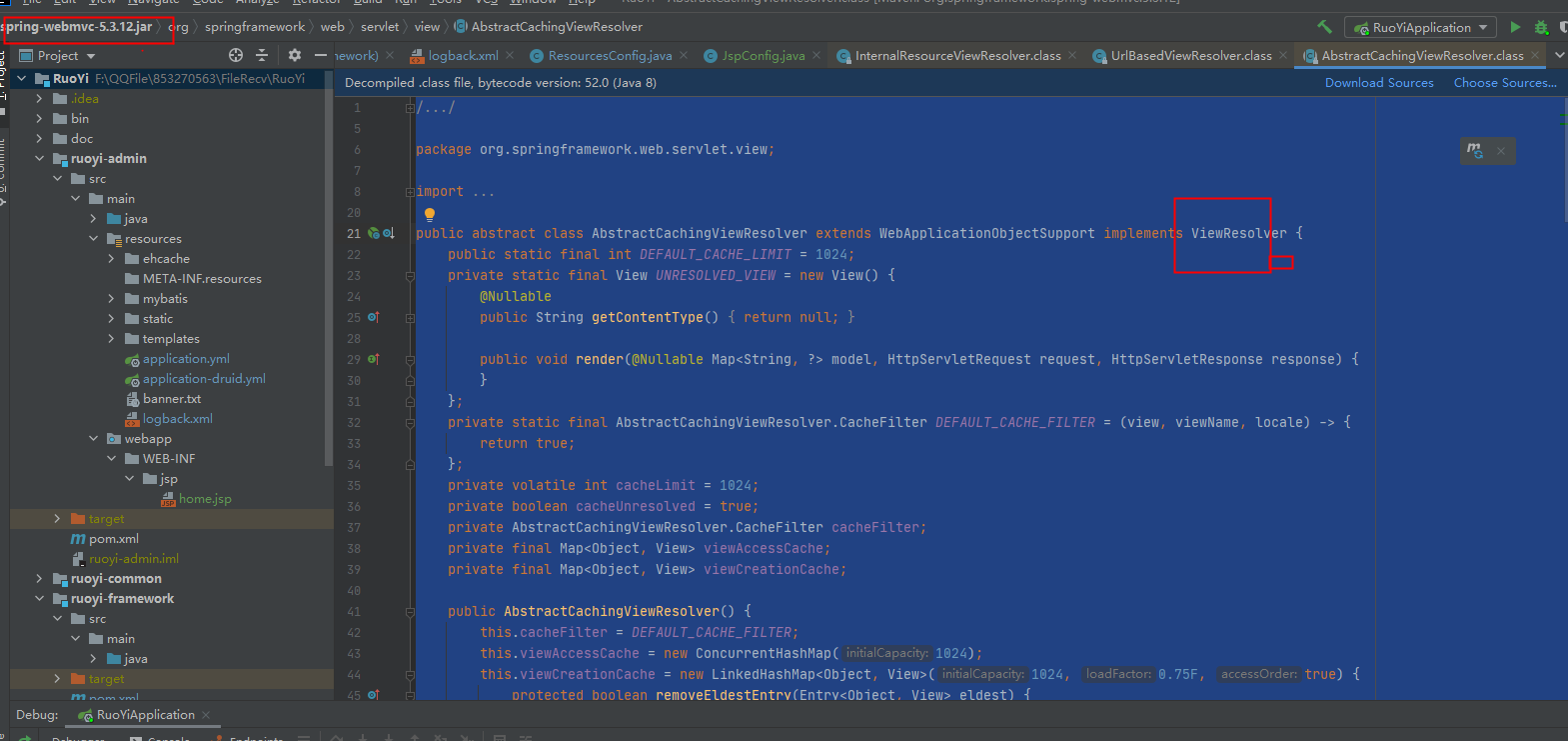Viewport: 1568px width, 741px height.
Task: Close the InternalResourceViewResolver.class tab
Action: pyautogui.click(x=1072, y=55)
